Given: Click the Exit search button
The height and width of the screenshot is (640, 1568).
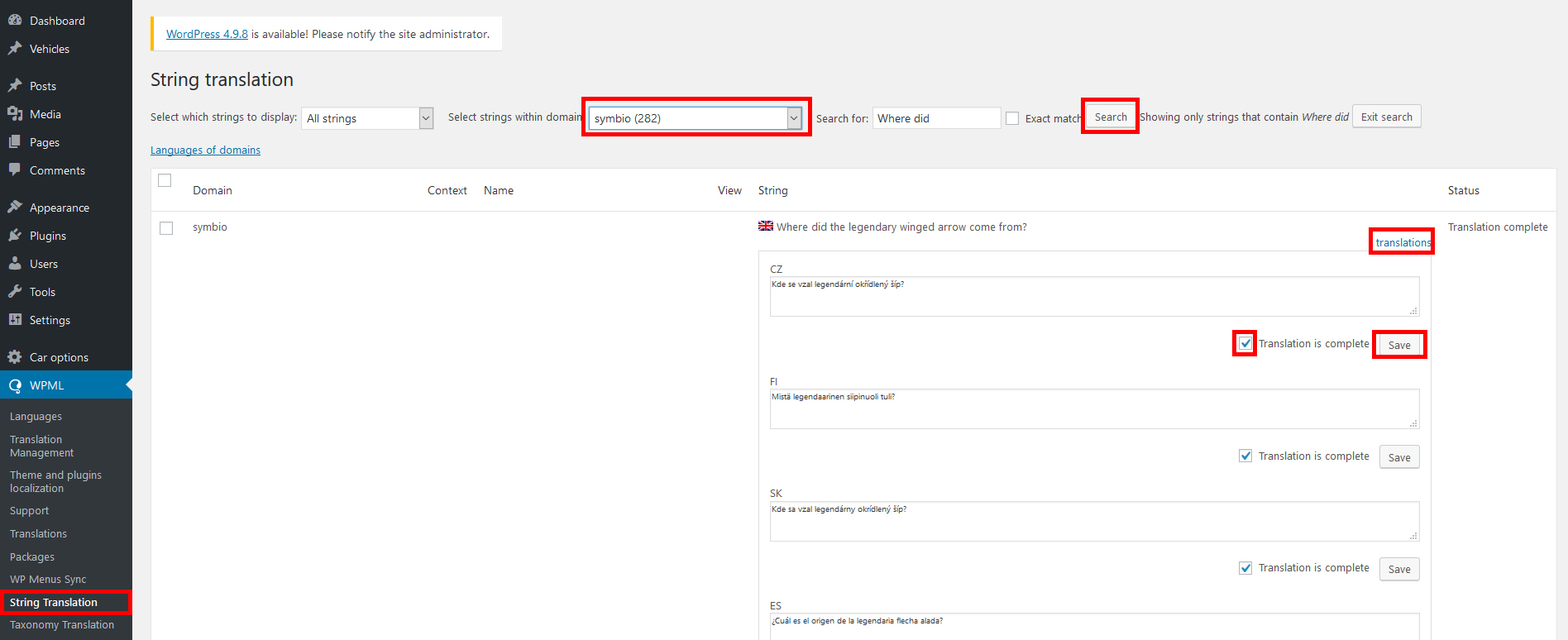Looking at the screenshot, I should (1387, 117).
